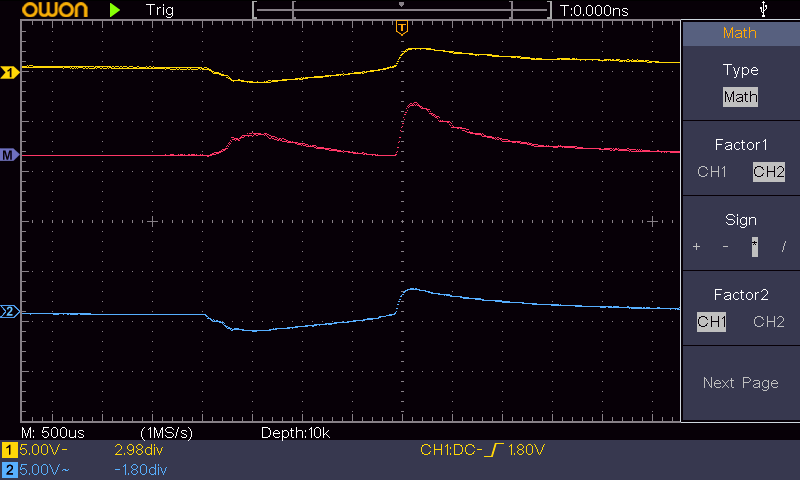The image size is (800, 480).
Task: Open the Type selector showing Math
Action: 740,97
